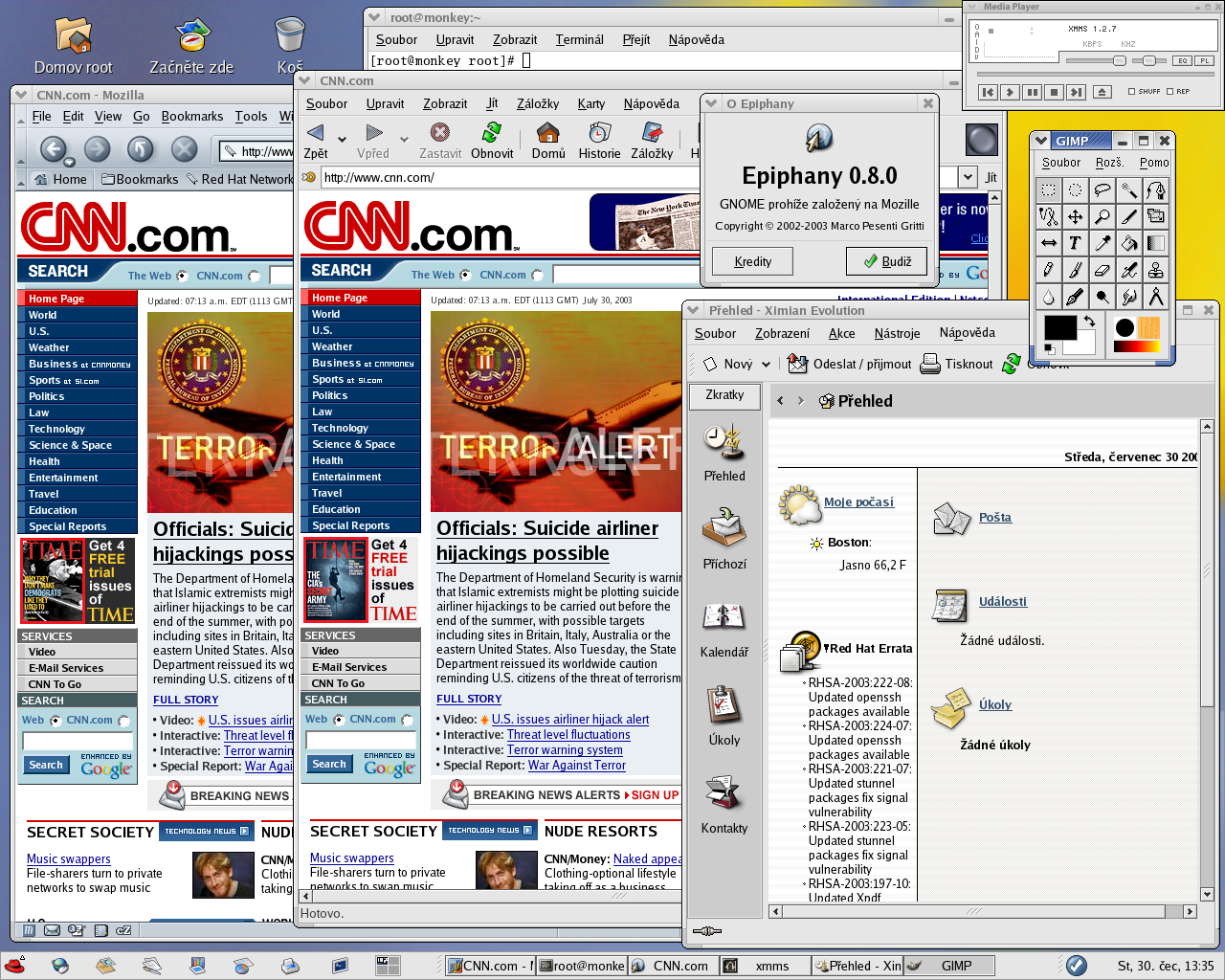
Task: Enable REP repeat checkbox in XMMS
Action: (1169, 92)
